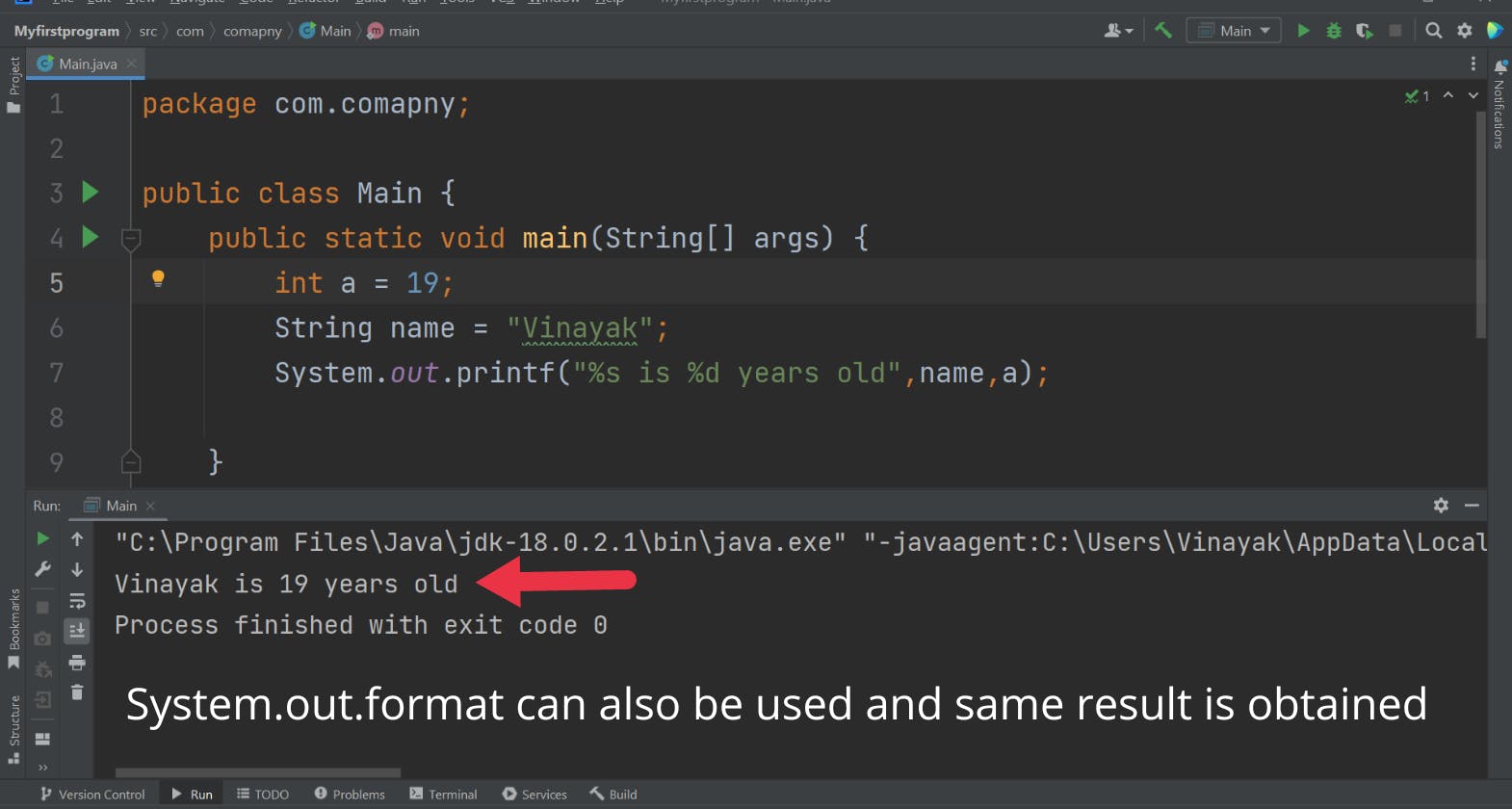
Task: Open the Code With Me user dropdown
Action: pos(1117,31)
